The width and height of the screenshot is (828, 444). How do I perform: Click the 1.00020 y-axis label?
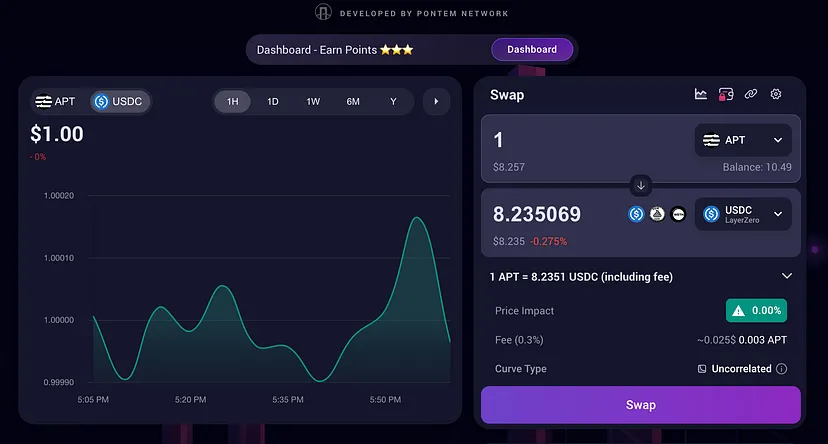pyautogui.click(x=59, y=195)
